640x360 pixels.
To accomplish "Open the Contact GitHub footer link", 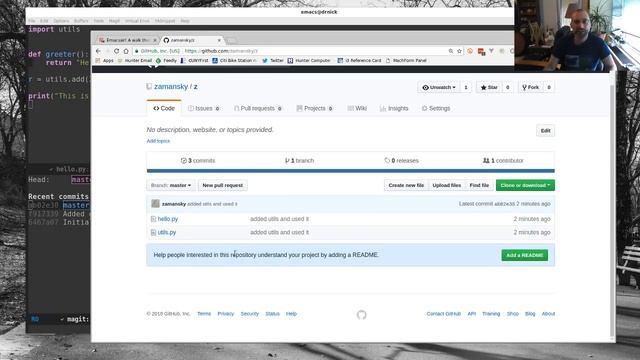I will 444,314.
